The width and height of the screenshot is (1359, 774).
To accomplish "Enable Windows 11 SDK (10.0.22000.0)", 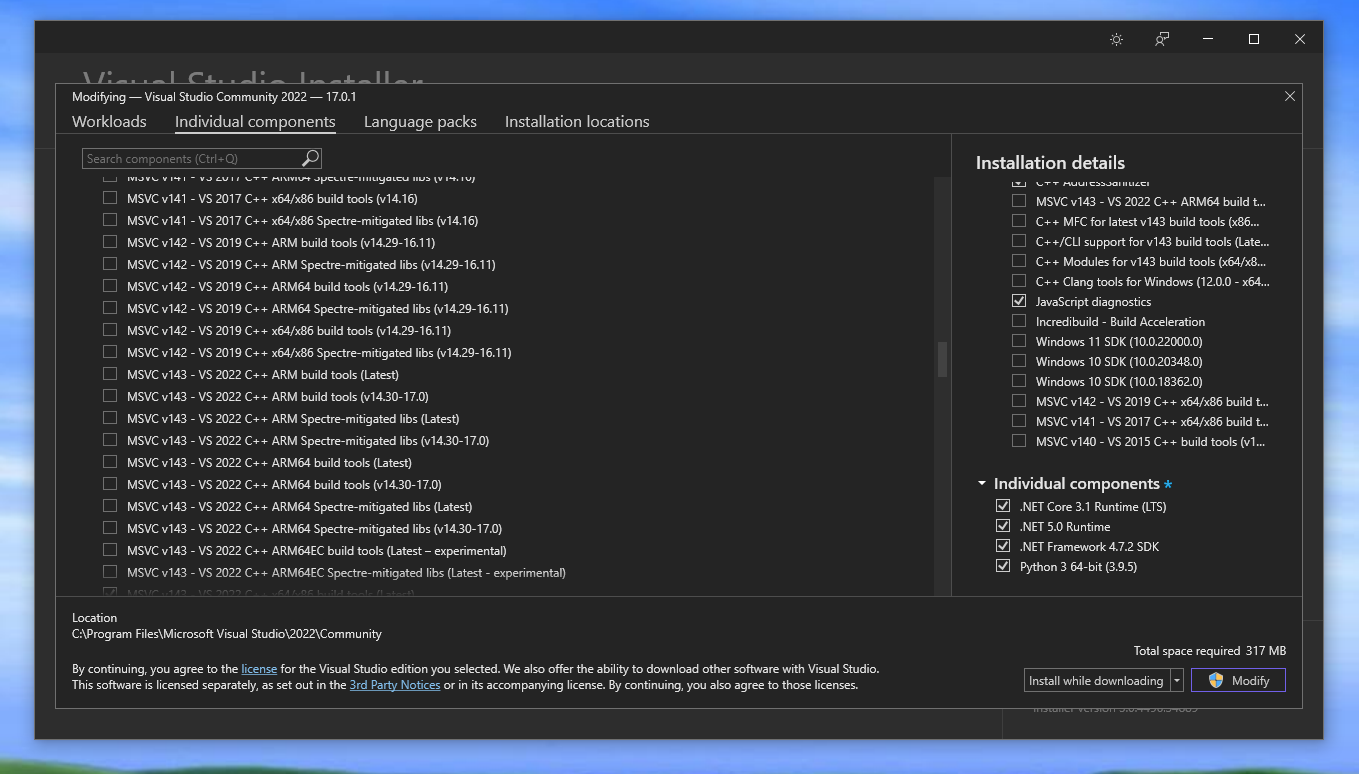I will (1019, 341).
